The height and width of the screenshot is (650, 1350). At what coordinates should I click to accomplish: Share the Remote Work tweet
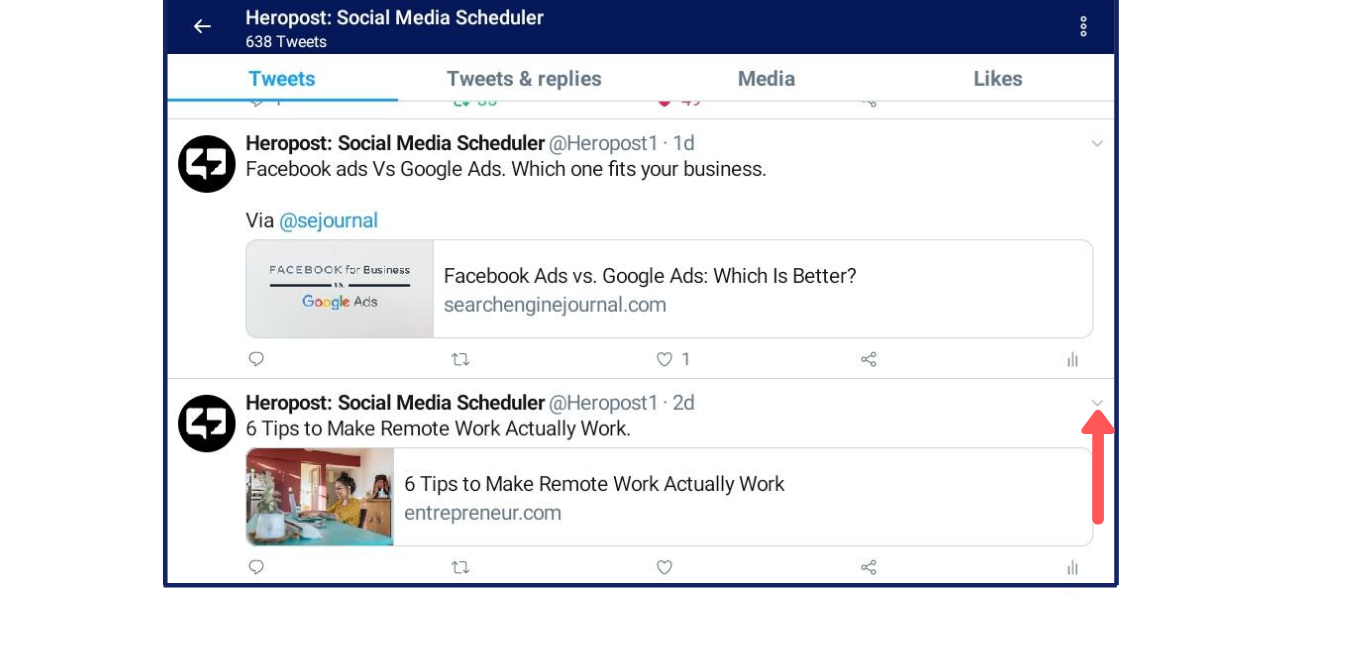click(868, 566)
